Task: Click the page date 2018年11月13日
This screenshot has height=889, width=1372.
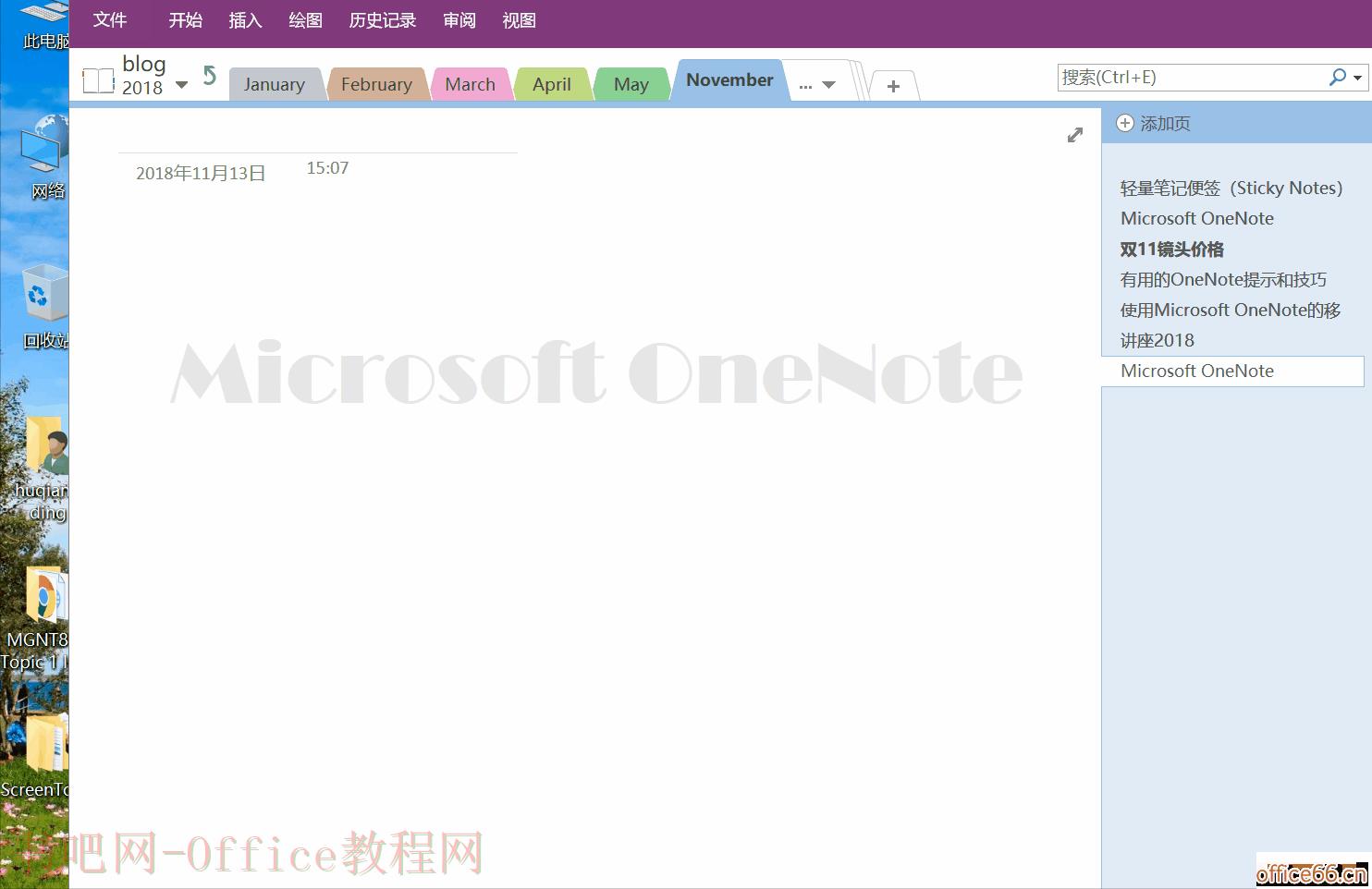Action: [201, 174]
